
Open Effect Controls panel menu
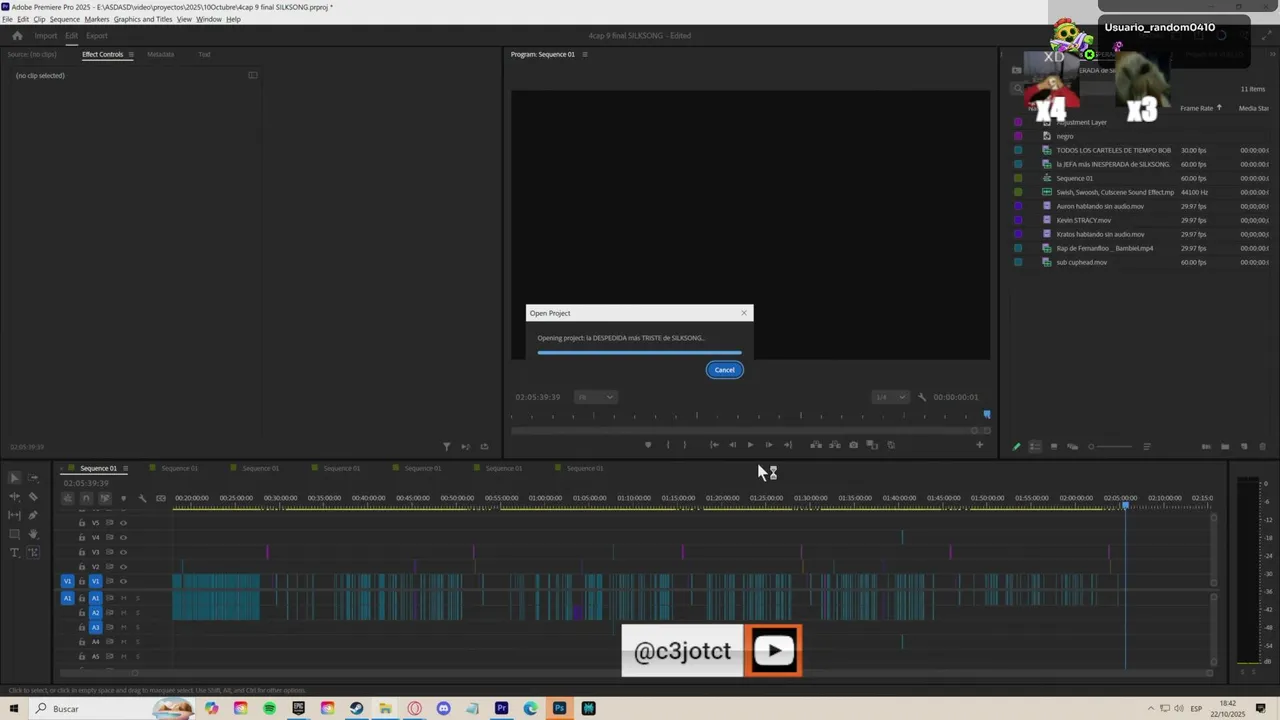coord(130,54)
